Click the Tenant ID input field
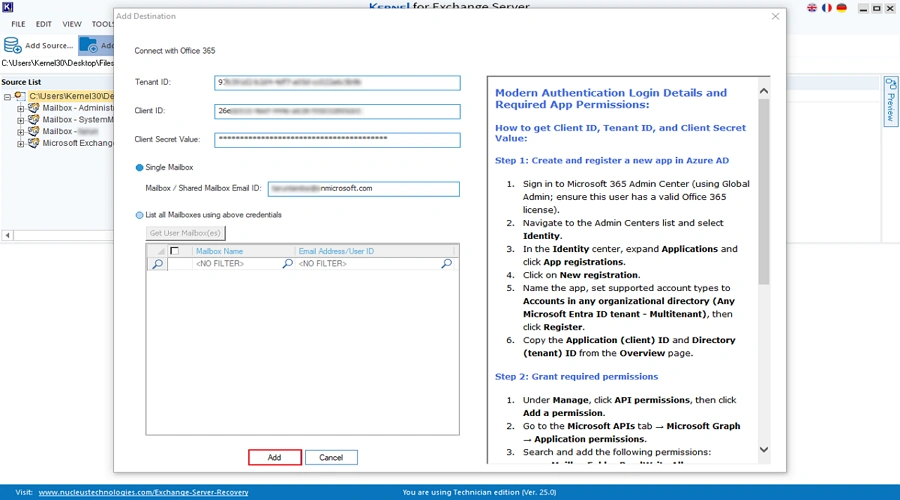Image resolution: width=900 pixels, height=500 pixels. 337,83
